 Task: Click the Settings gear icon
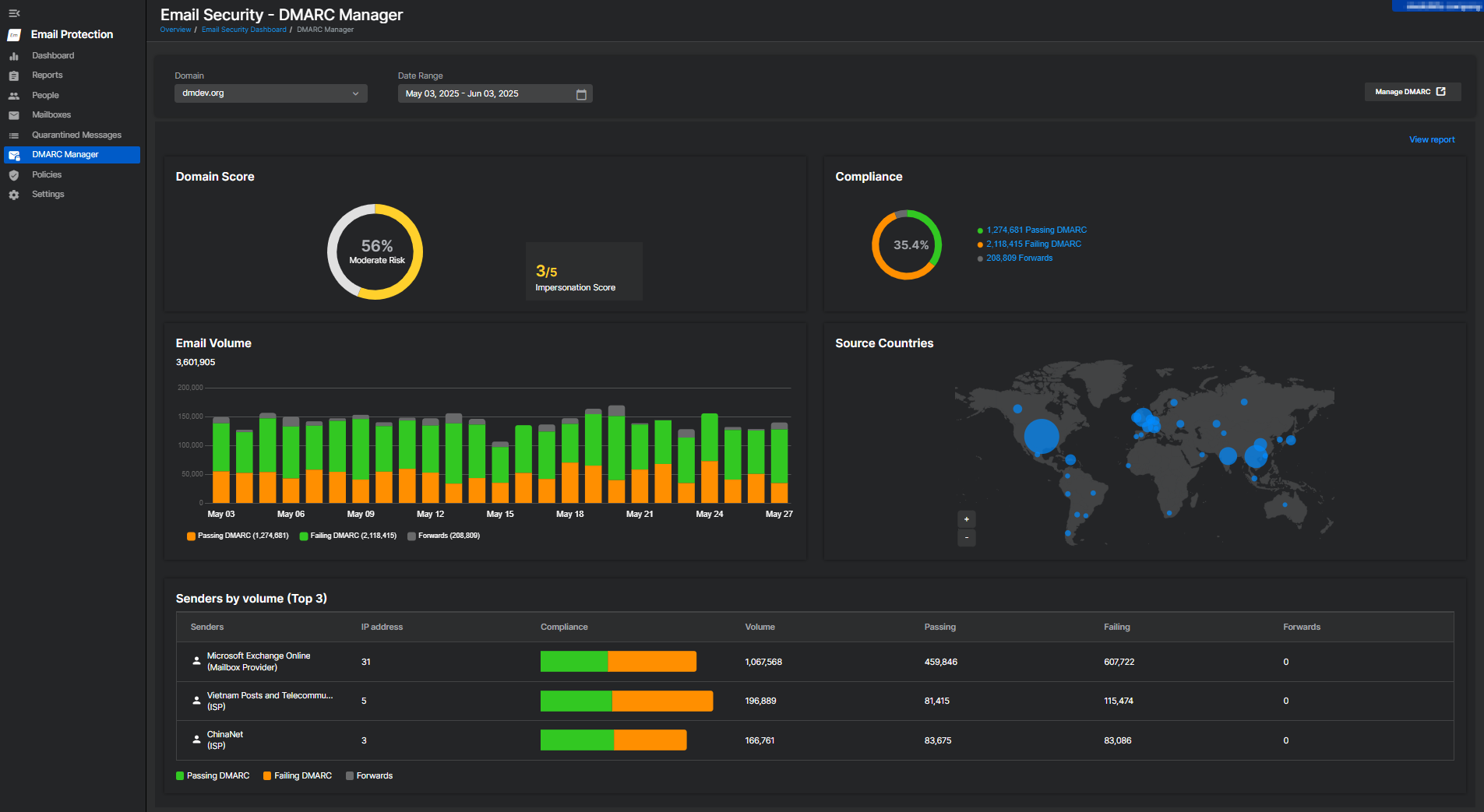pos(14,195)
